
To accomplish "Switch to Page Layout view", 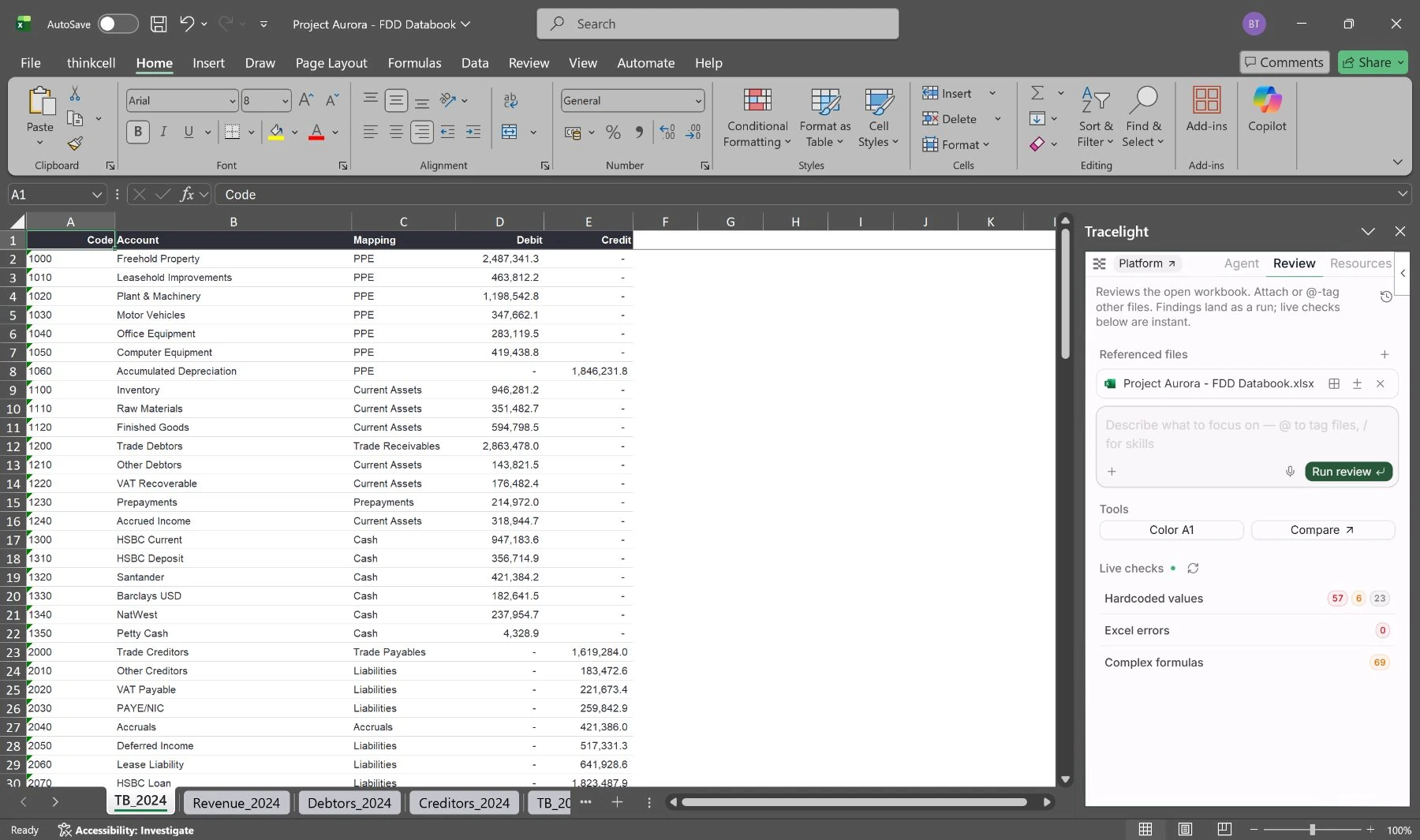I will click(1185, 830).
